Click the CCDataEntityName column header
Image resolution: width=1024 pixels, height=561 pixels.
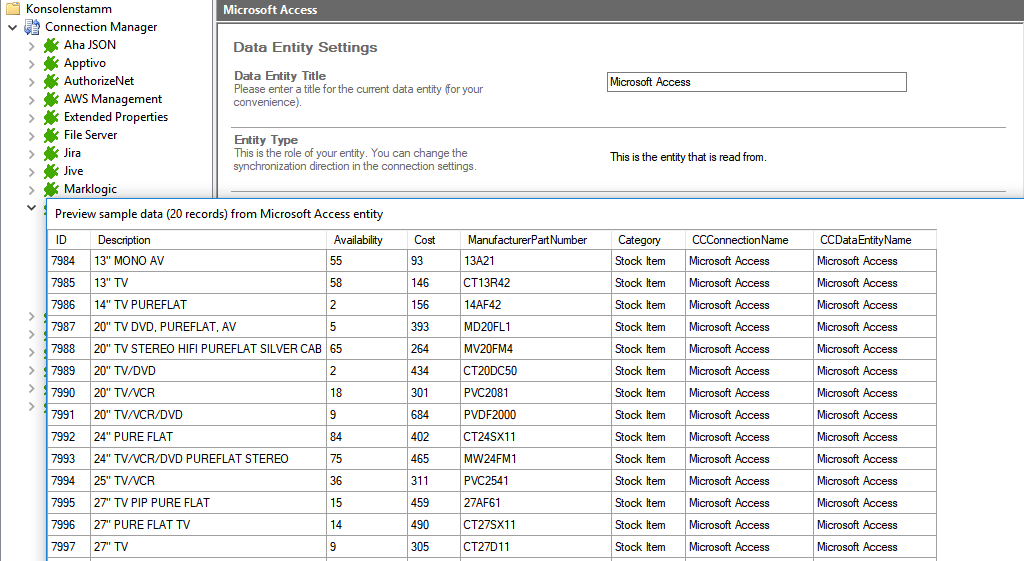[x=874, y=240]
